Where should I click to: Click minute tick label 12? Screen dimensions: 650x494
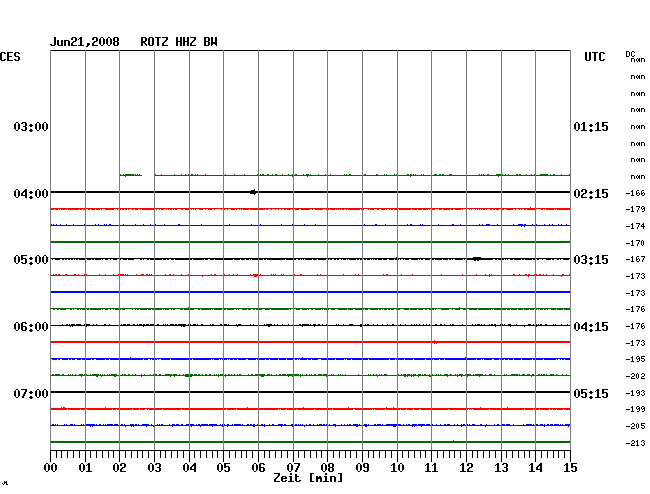(466, 468)
